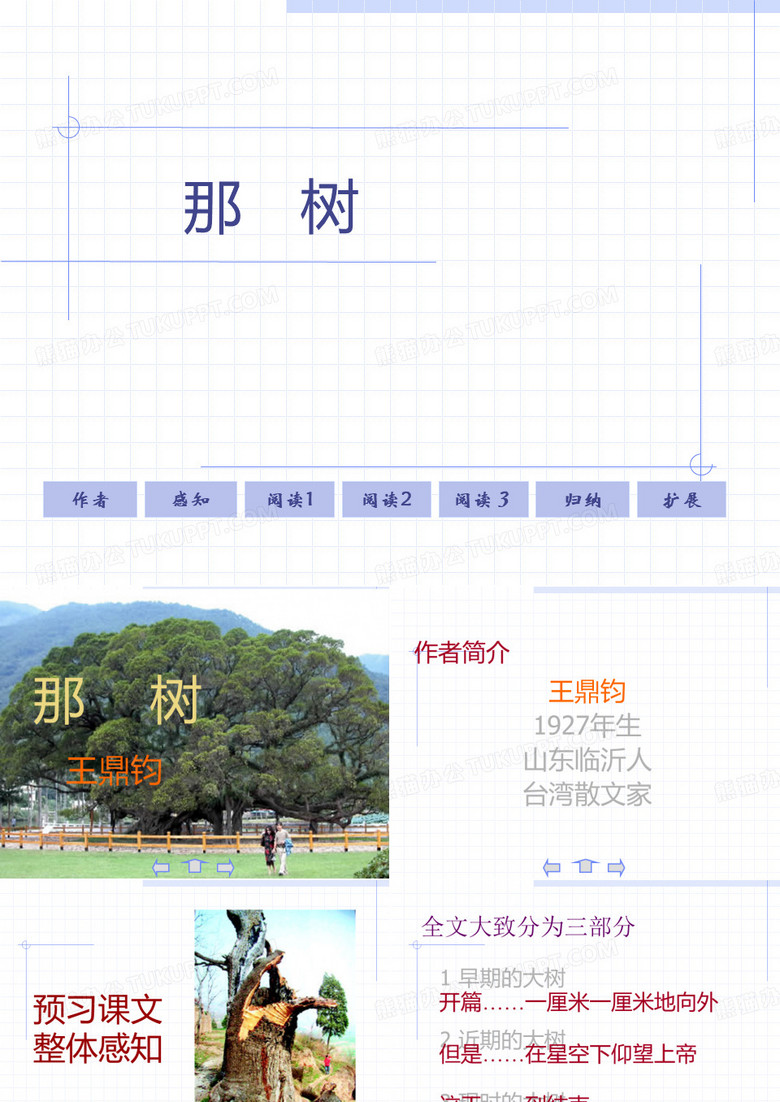Click the home up-arrow on 作者简介 slide
The height and width of the screenshot is (1102, 780).
coord(585,866)
